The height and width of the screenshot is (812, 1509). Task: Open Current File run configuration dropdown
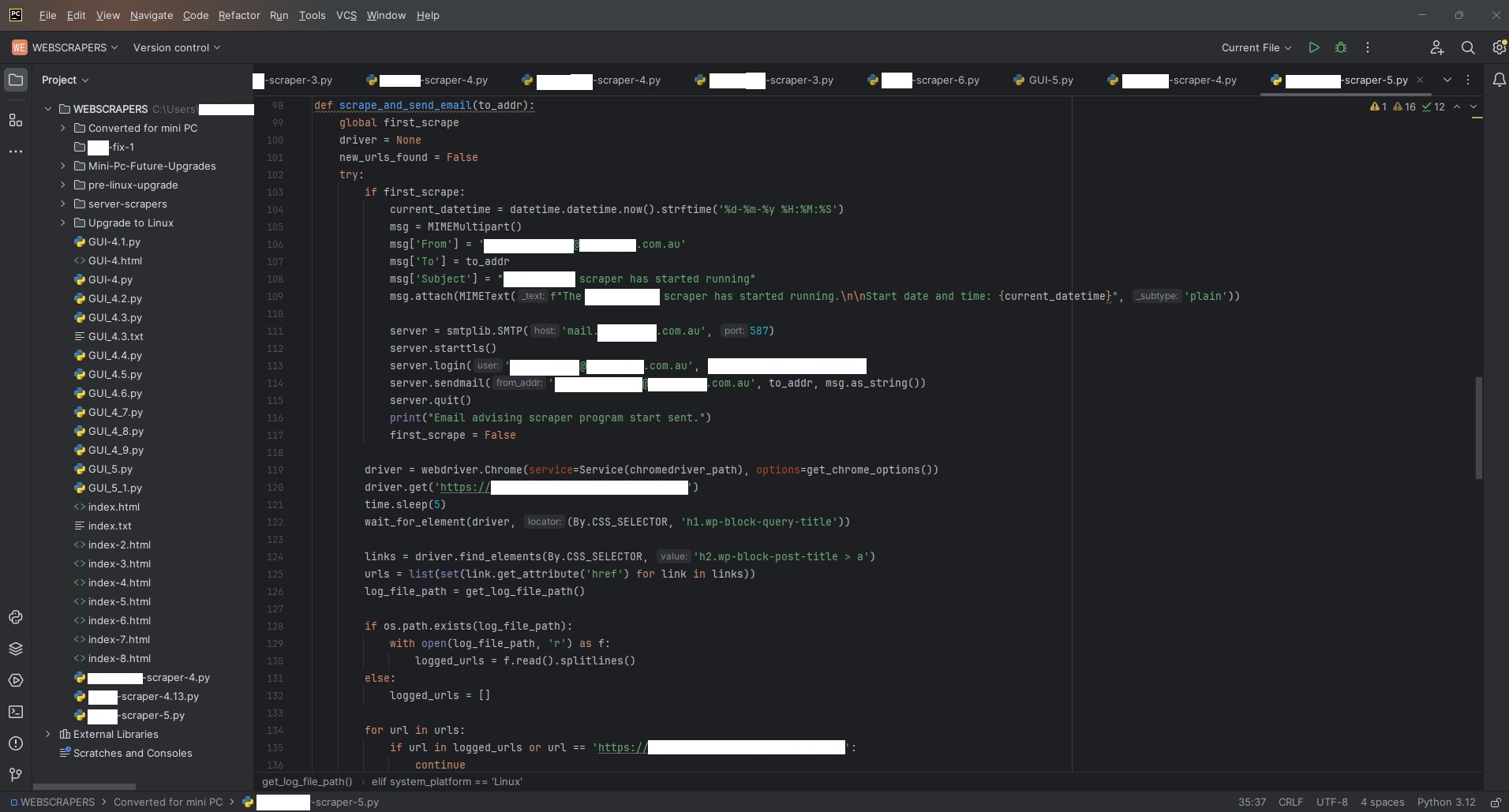coord(1256,47)
